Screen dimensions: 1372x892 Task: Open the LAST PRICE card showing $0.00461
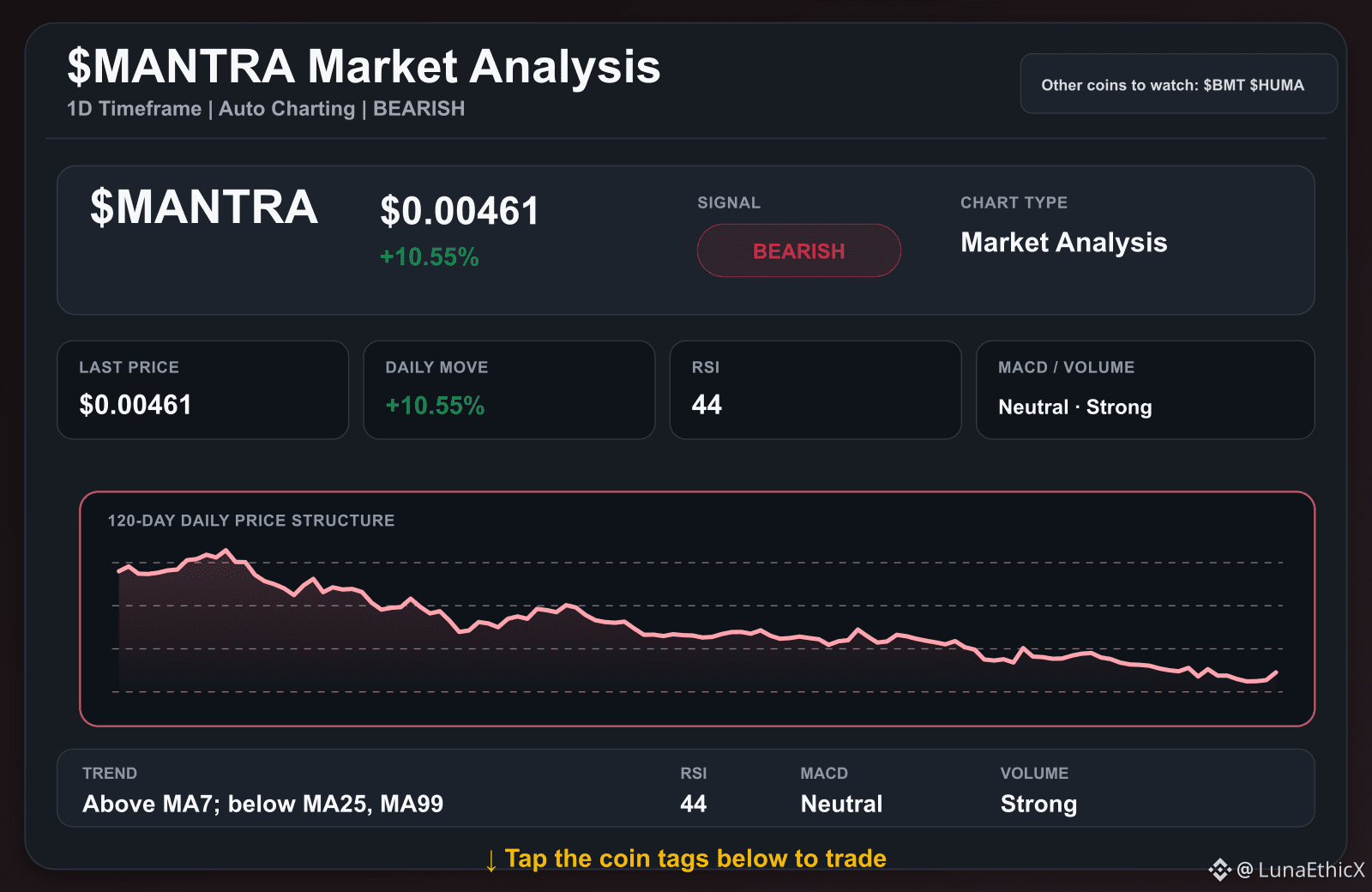click(x=202, y=390)
